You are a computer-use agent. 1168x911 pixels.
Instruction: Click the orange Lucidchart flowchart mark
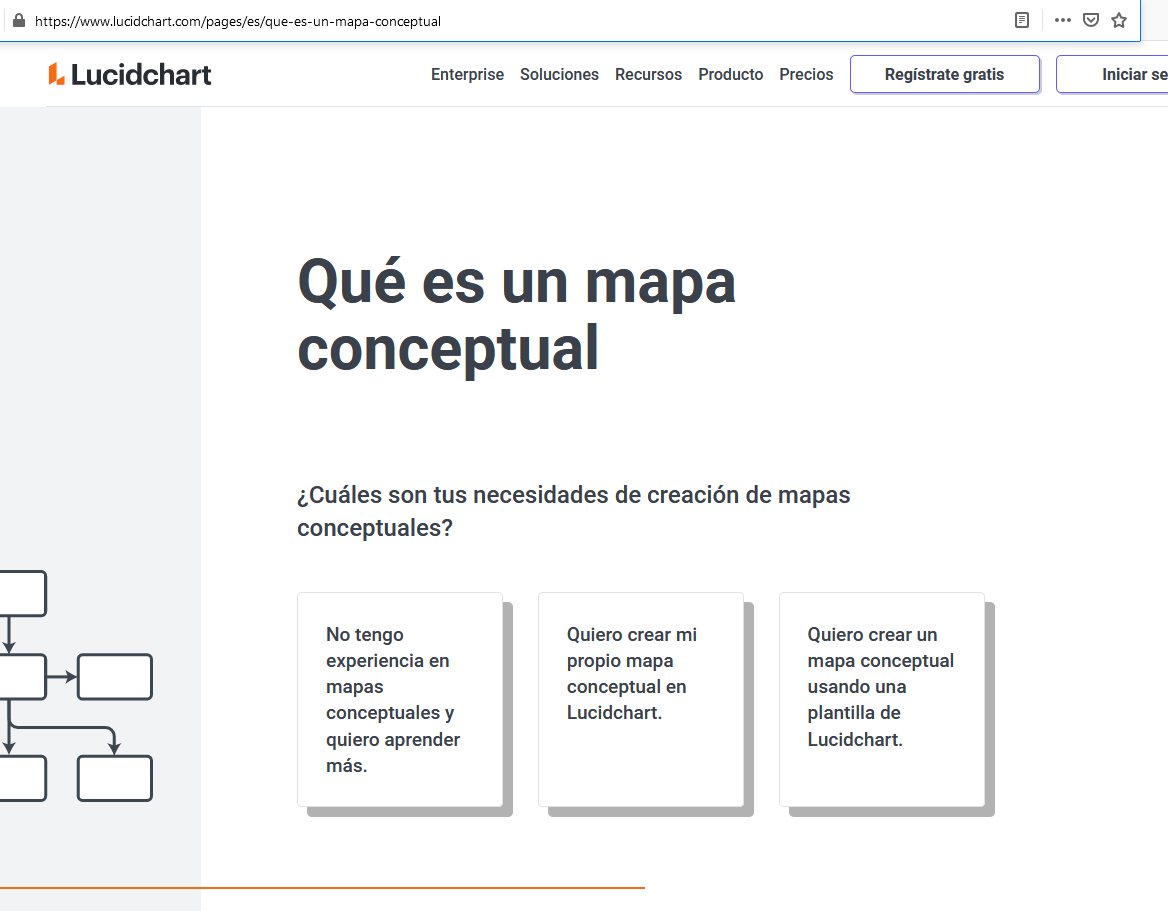click(57, 73)
